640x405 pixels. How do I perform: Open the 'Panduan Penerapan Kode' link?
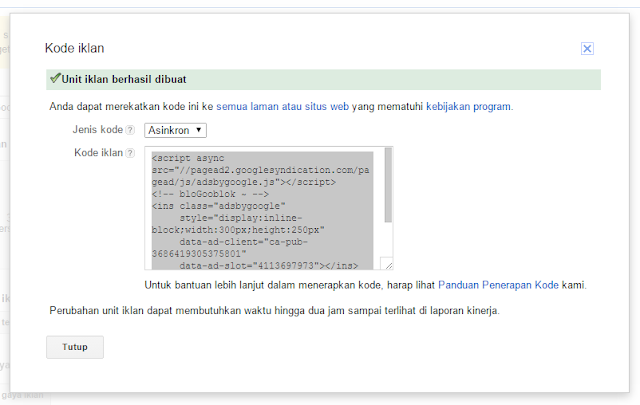pos(498,285)
